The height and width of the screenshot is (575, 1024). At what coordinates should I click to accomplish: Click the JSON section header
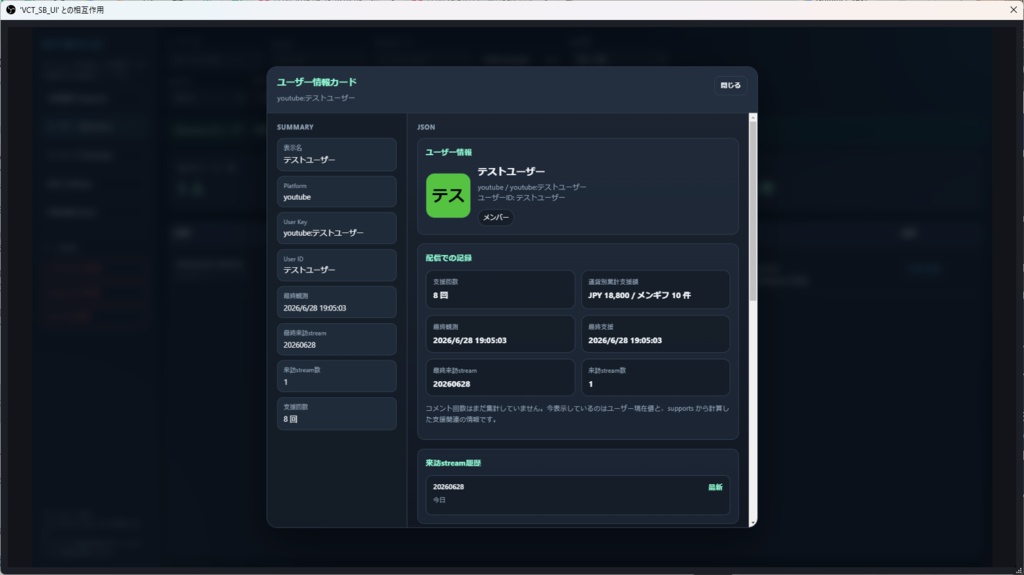(426, 127)
